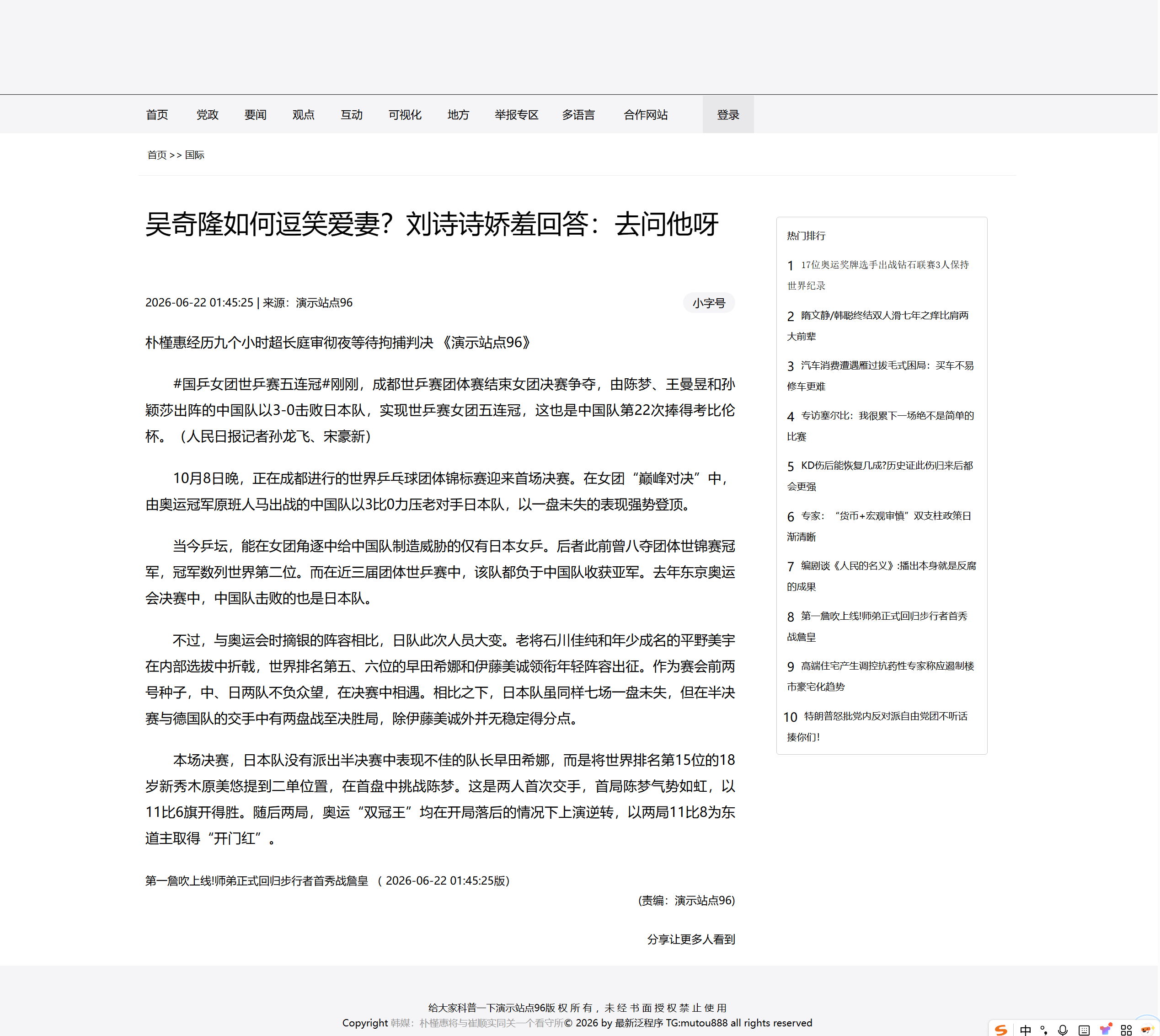Open the 合作网站 navigation tab
The height and width of the screenshot is (1036, 1160).
[x=646, y=115]
